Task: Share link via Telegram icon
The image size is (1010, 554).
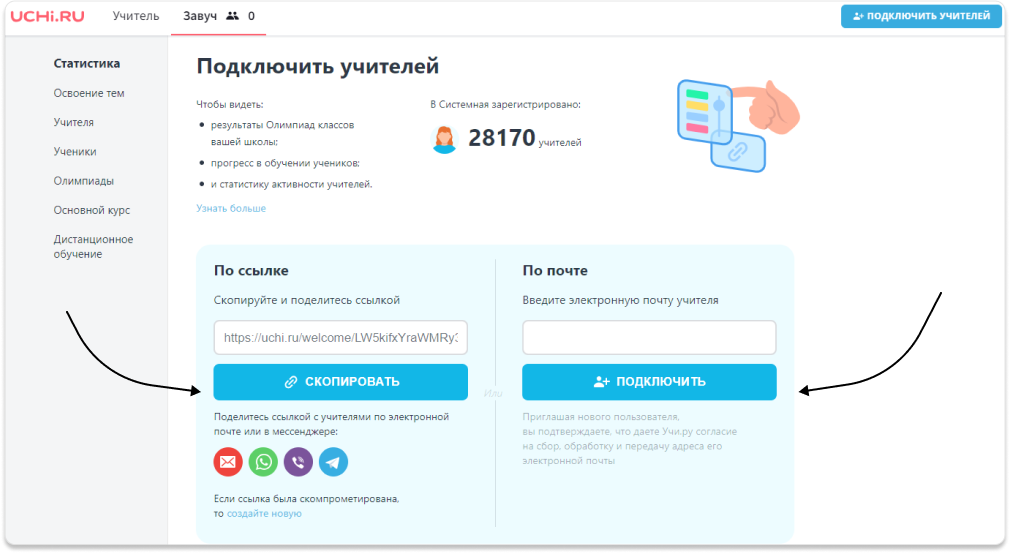Action: coord(334,462)
